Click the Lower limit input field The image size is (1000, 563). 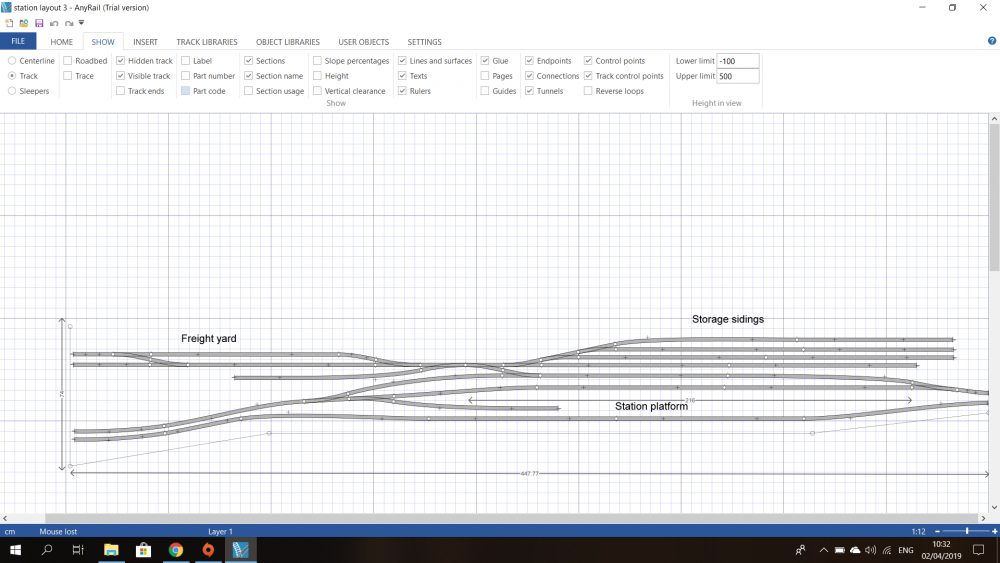(x=738, y=61)
